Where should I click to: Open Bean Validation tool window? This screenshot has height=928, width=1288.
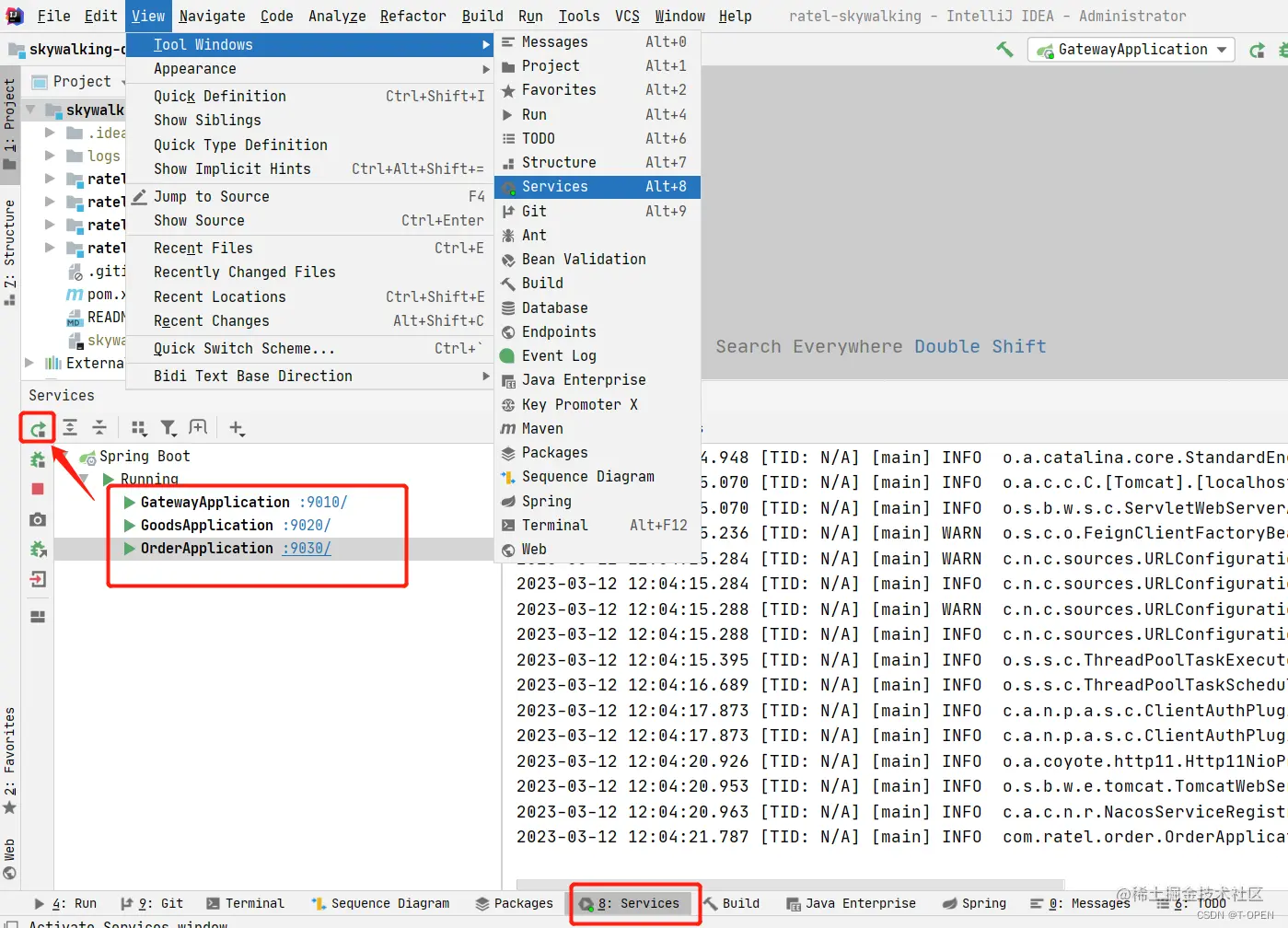pyautogui.click(x=598, y=259)
